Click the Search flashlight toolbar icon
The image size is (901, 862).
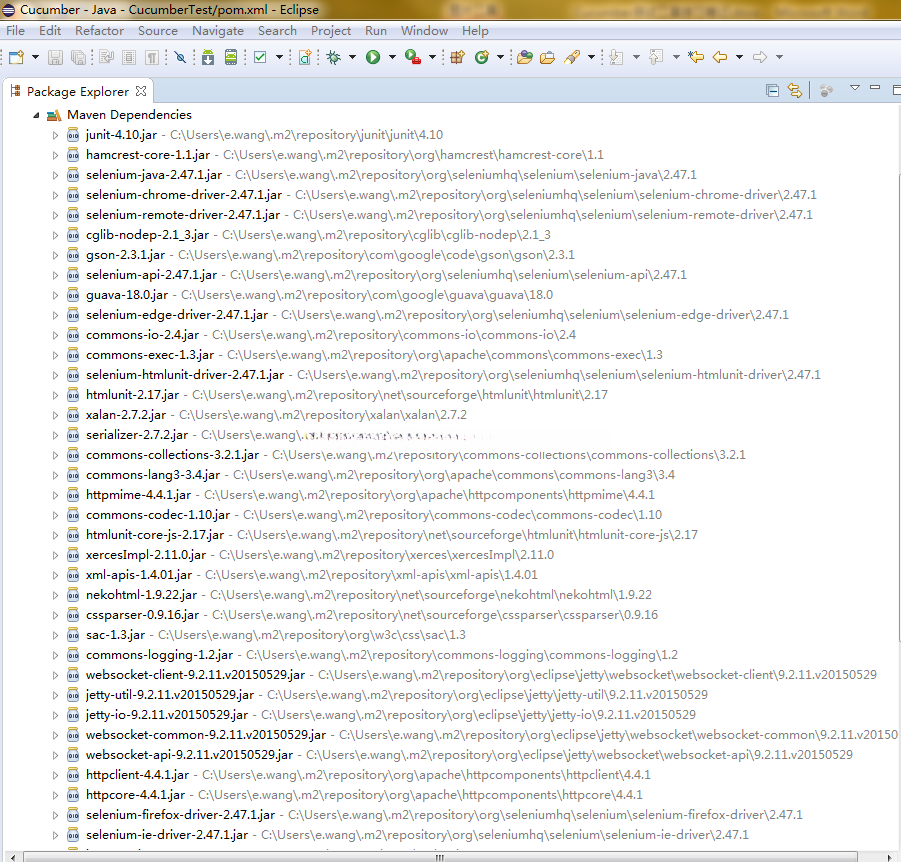point(572,57)
